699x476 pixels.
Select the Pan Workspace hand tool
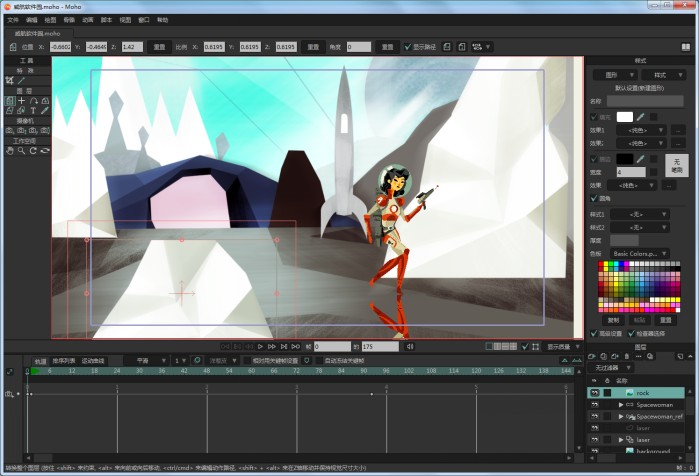(x=10, y=151)
